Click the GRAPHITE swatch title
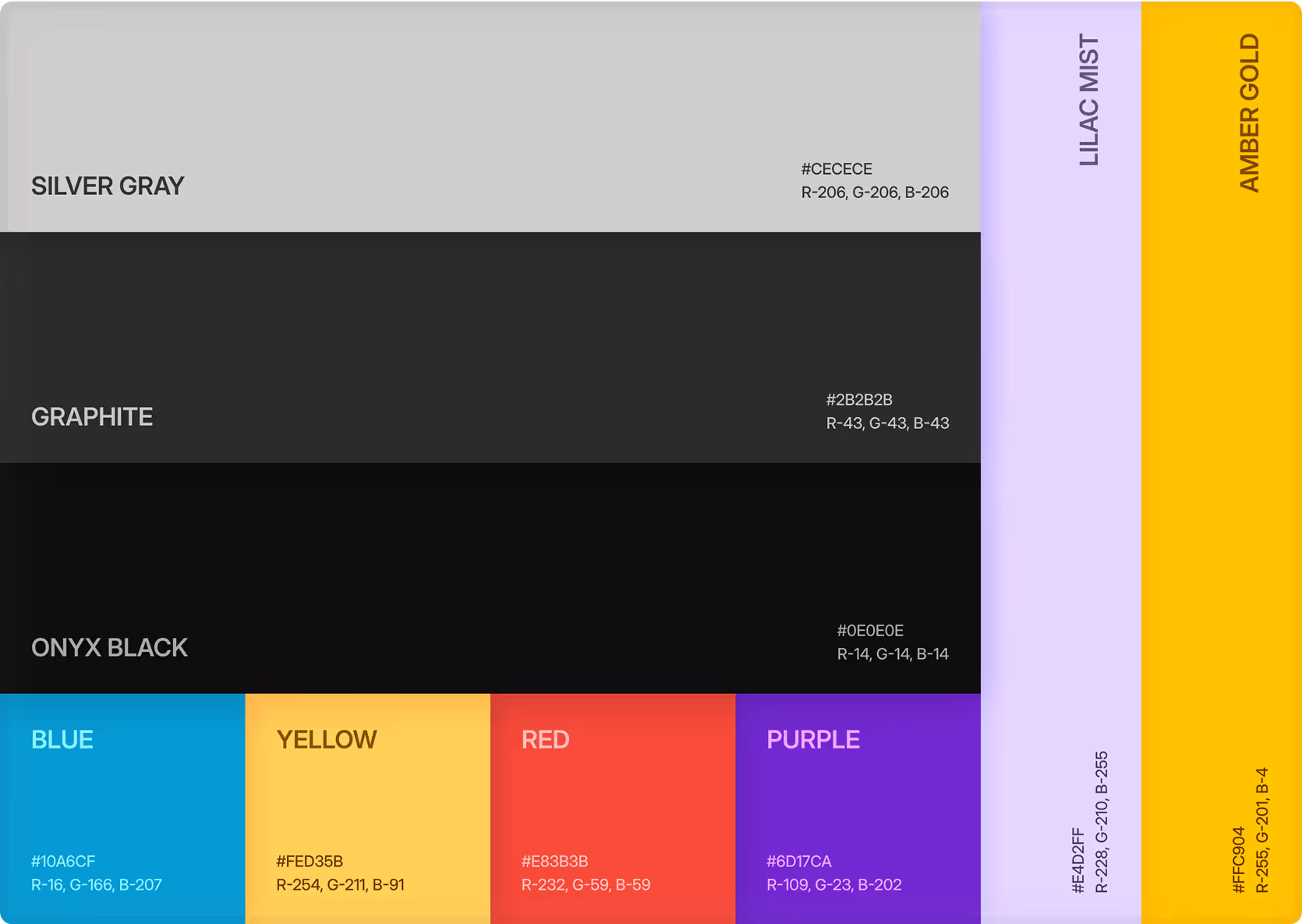Viewport: 1302px width, 924px height. pos(92,417)
